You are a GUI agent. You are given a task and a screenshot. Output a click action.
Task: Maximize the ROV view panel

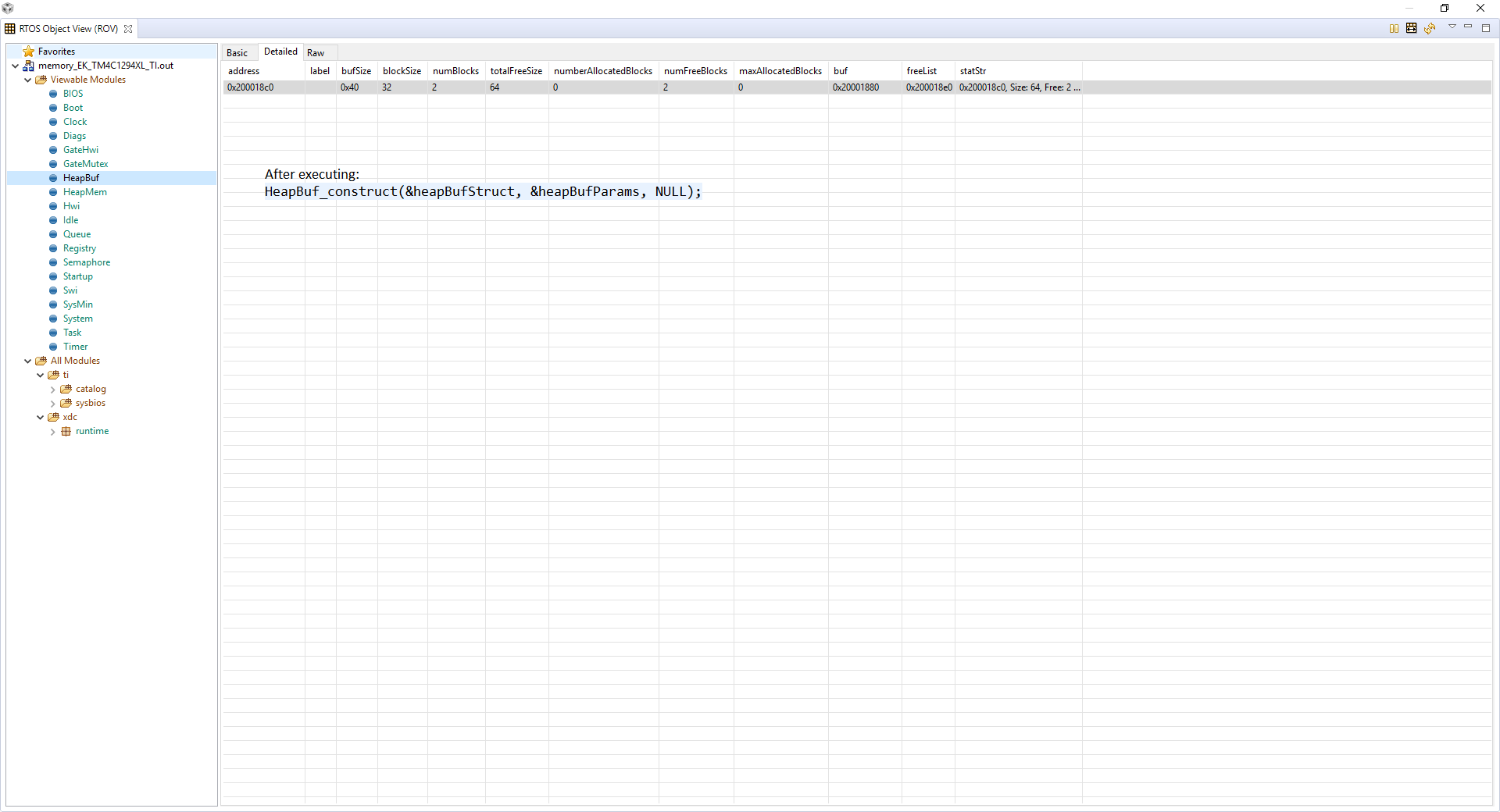pyautogui.click(x=1486, y=27)
